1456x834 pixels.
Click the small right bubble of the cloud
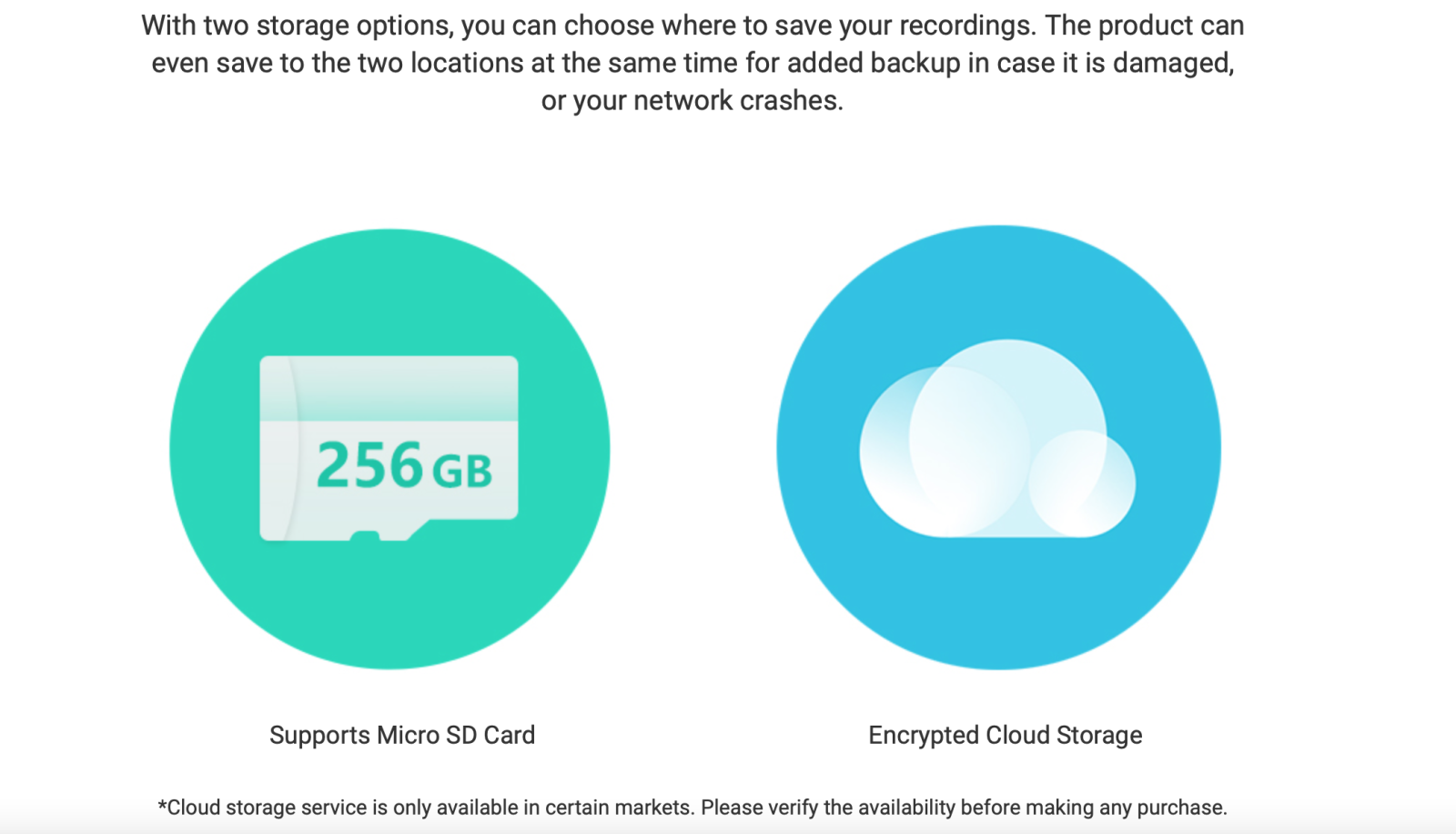(x=1083, y=483)
